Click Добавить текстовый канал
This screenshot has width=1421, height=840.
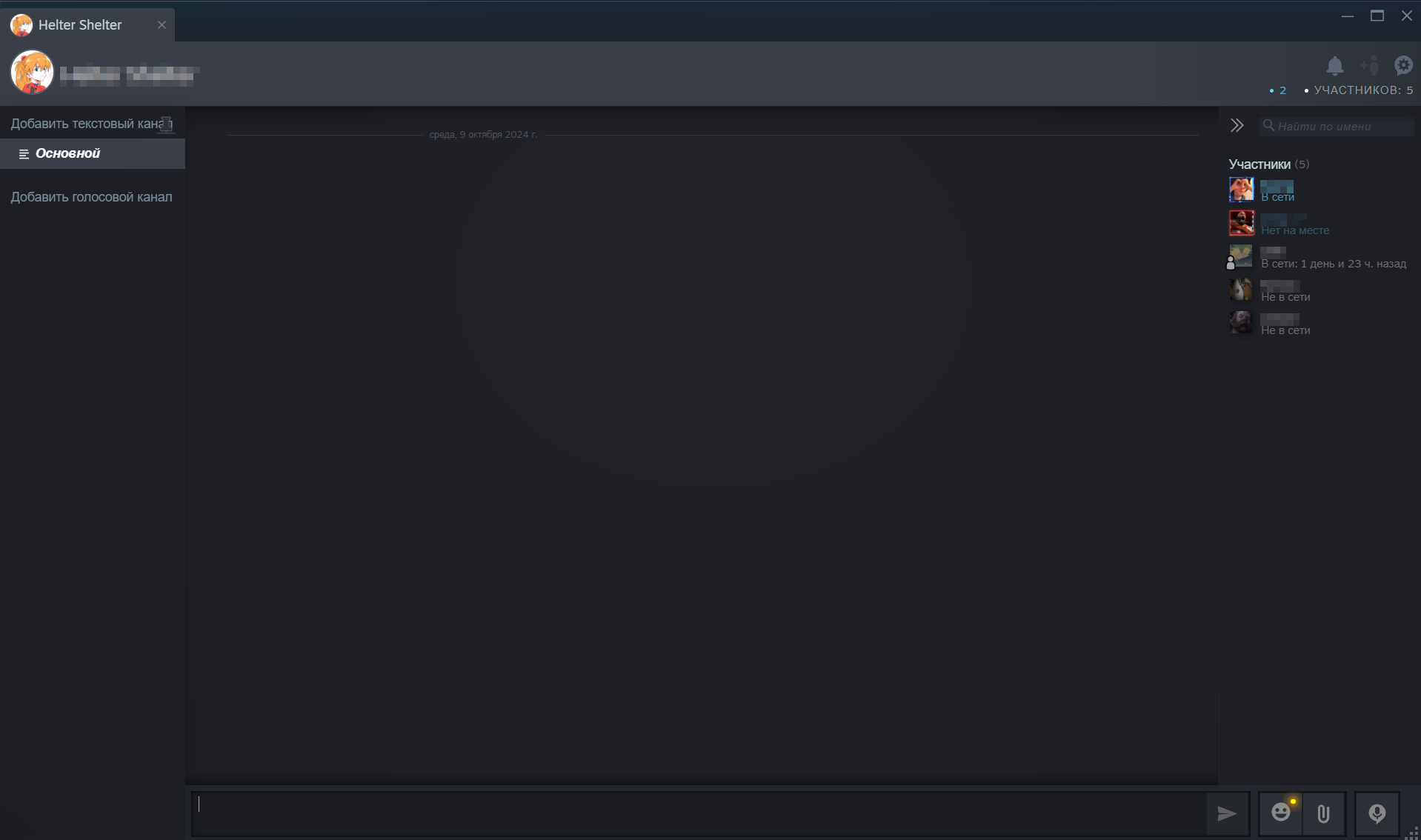[x=89, y=124]
